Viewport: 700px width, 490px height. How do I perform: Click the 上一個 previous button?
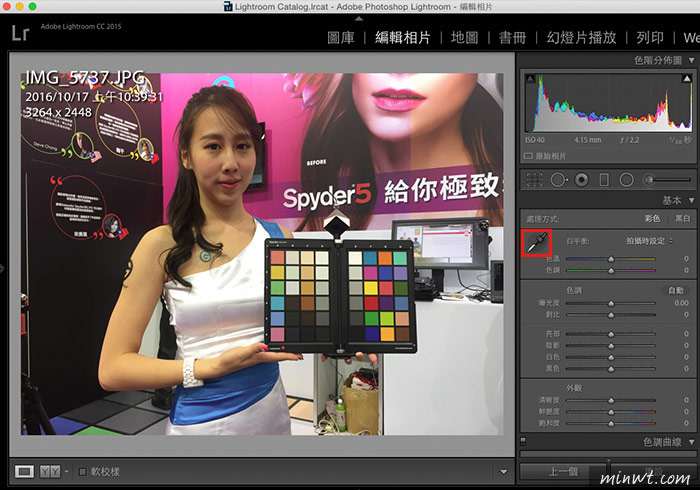[x=563, y=472]
